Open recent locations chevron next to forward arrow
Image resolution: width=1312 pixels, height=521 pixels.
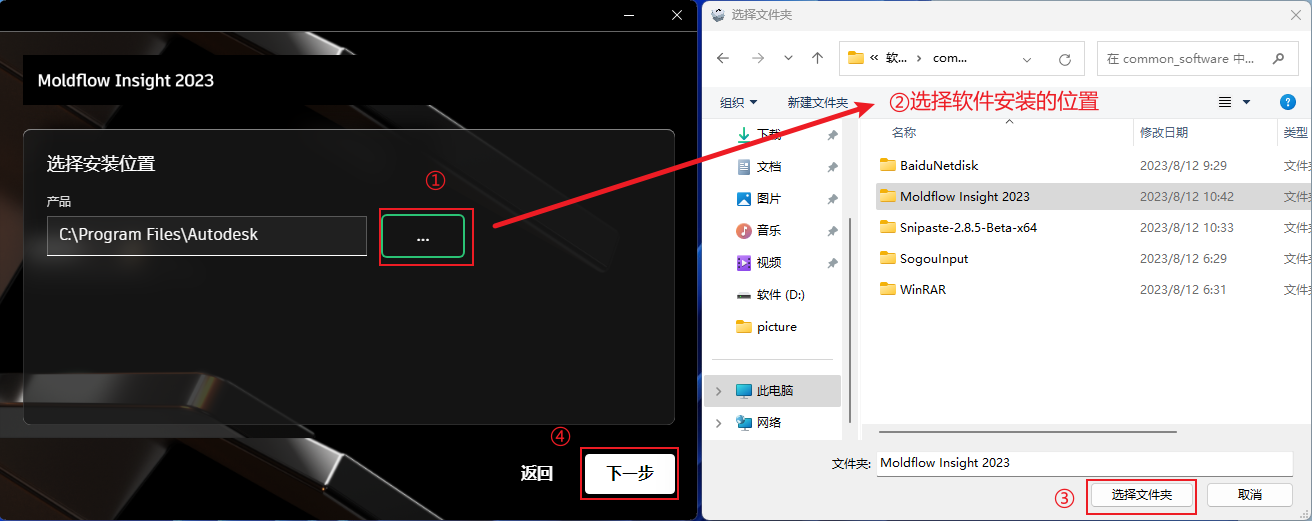pos(789,59)
